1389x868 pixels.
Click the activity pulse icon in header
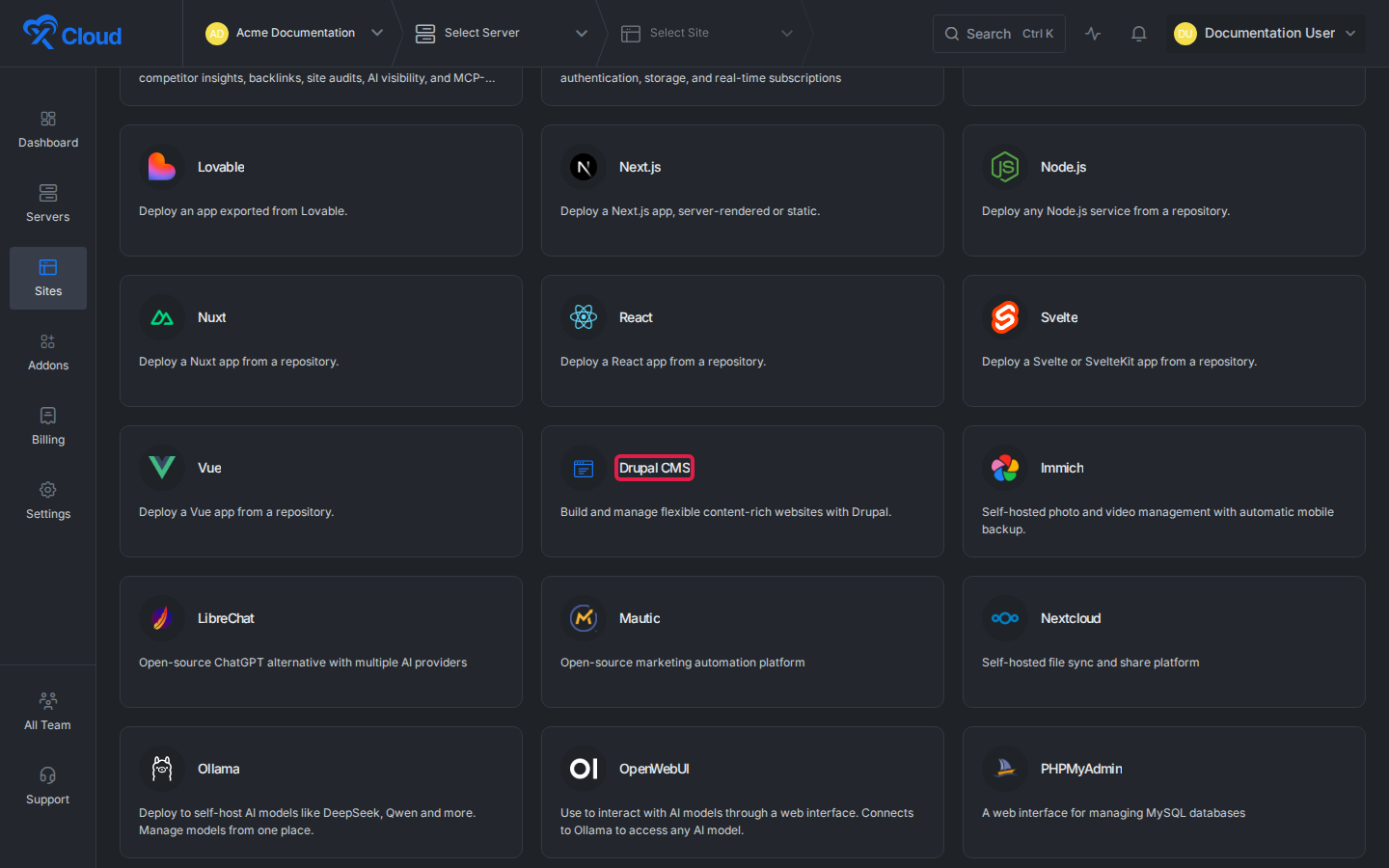1093,34
